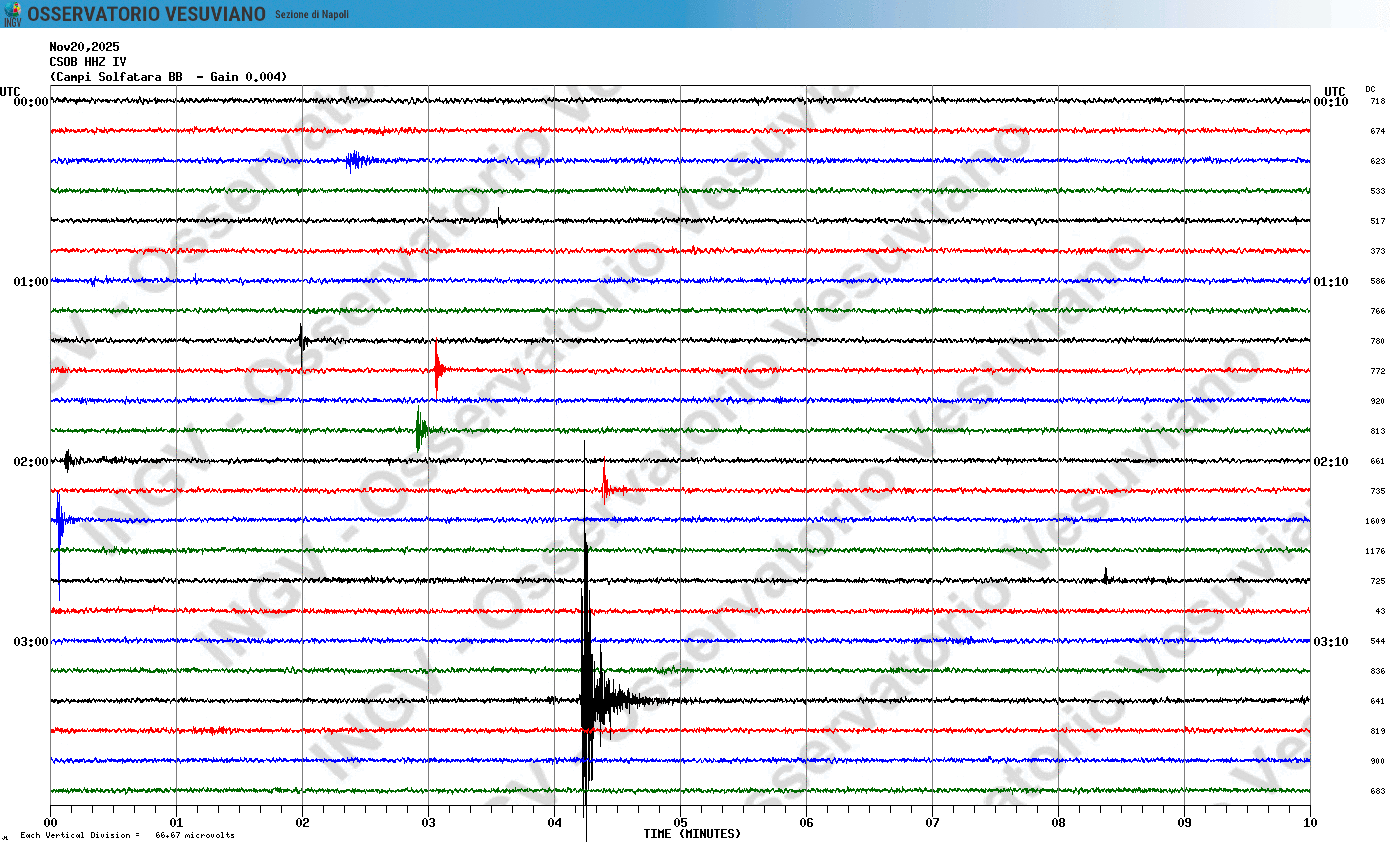Screen dimensions: 1390x849
Task: Click the 05 tick label on time axis
Action: click(680, 823)
